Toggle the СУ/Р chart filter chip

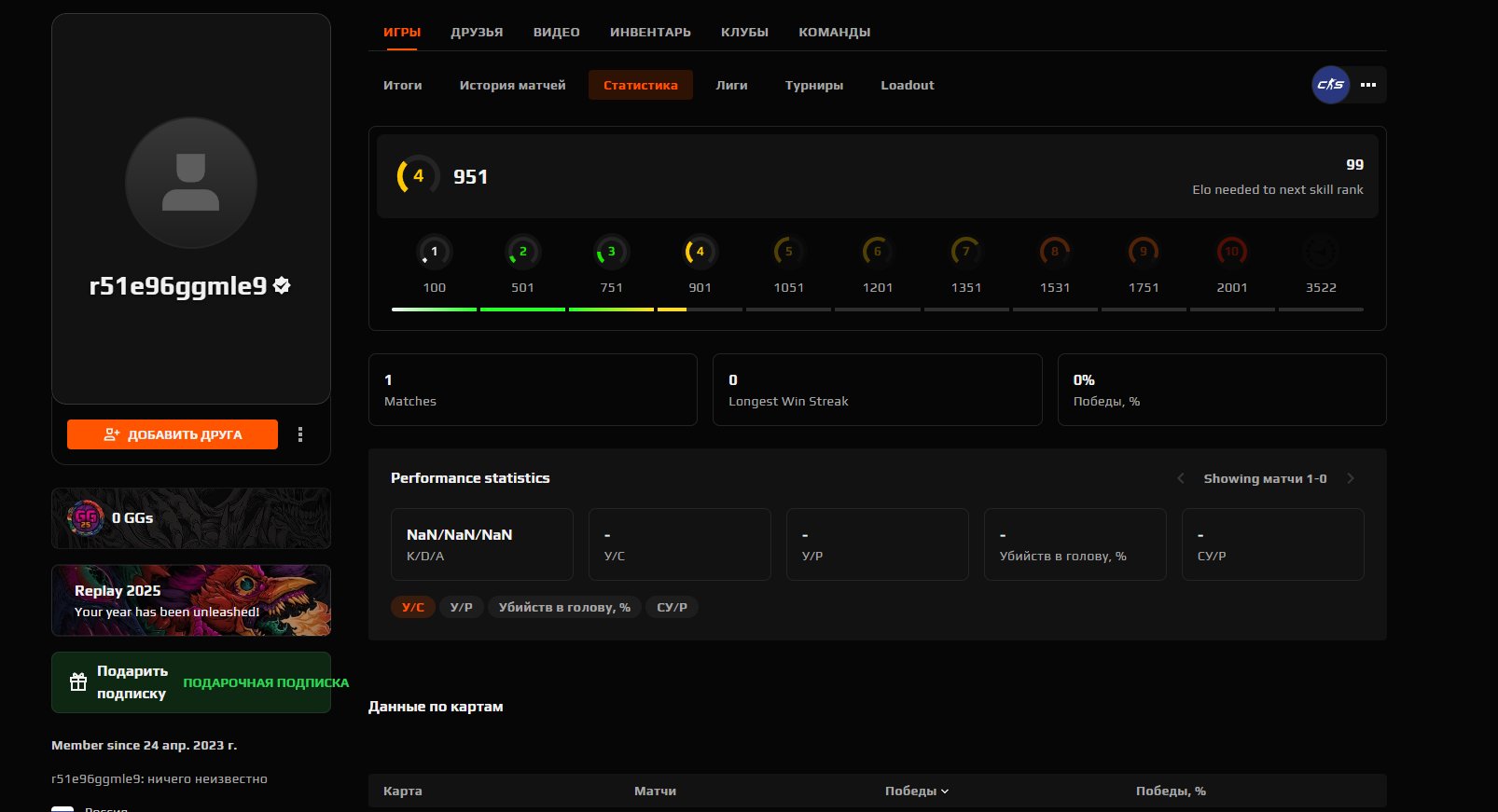pos(672,607)
